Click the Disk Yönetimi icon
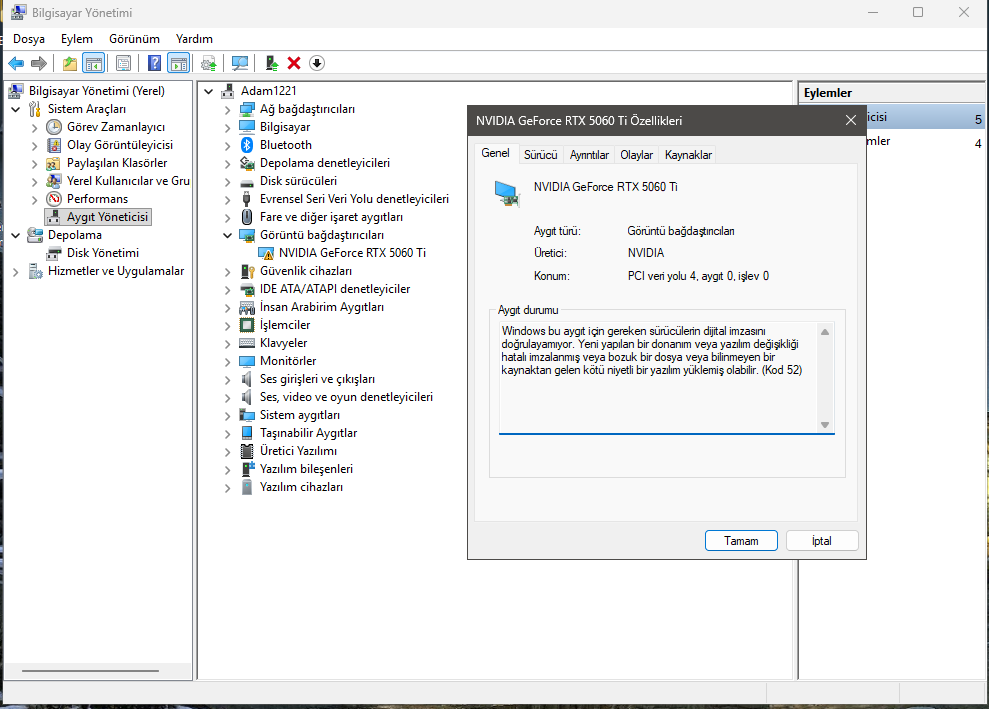 pyautogui.click(x=54, y=253)
